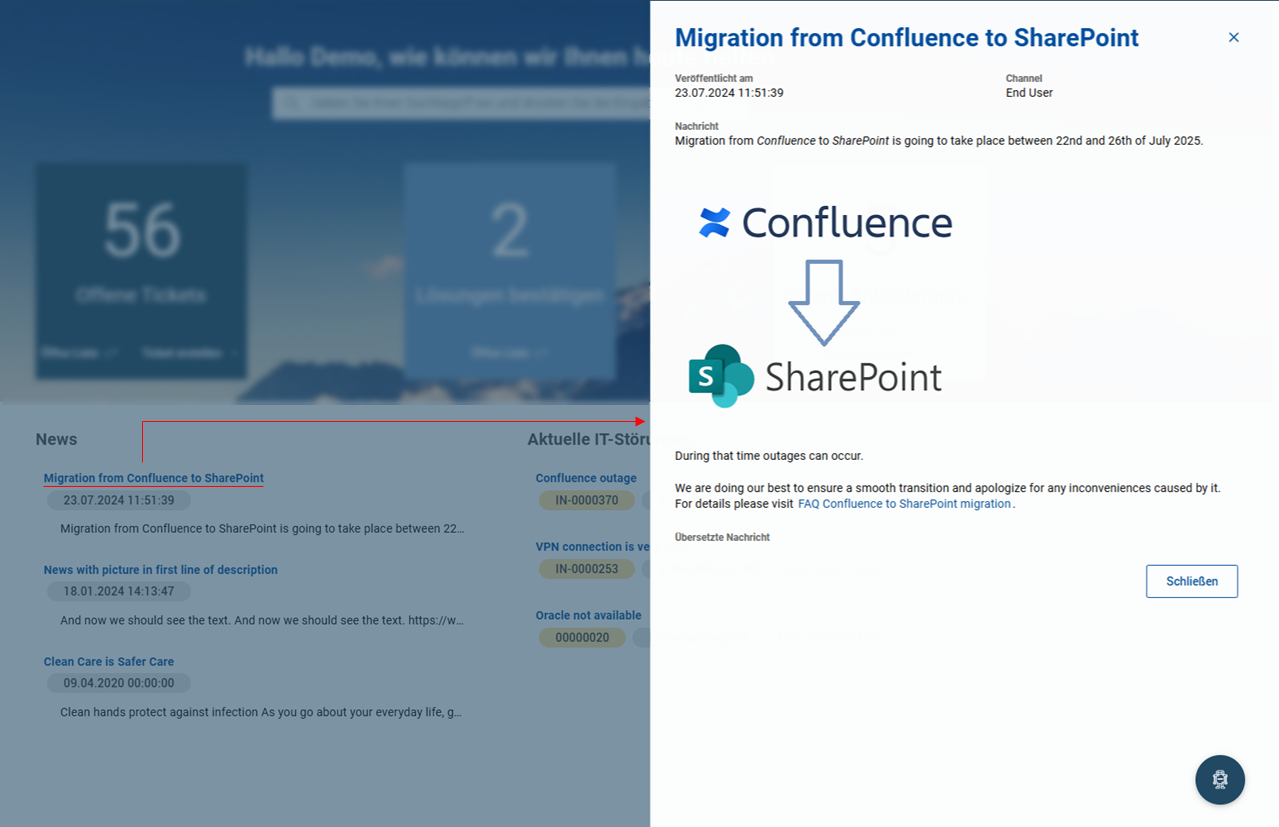
Task: Select the 56 Offene Tickets tile
Action: click(x=141, y=272)
